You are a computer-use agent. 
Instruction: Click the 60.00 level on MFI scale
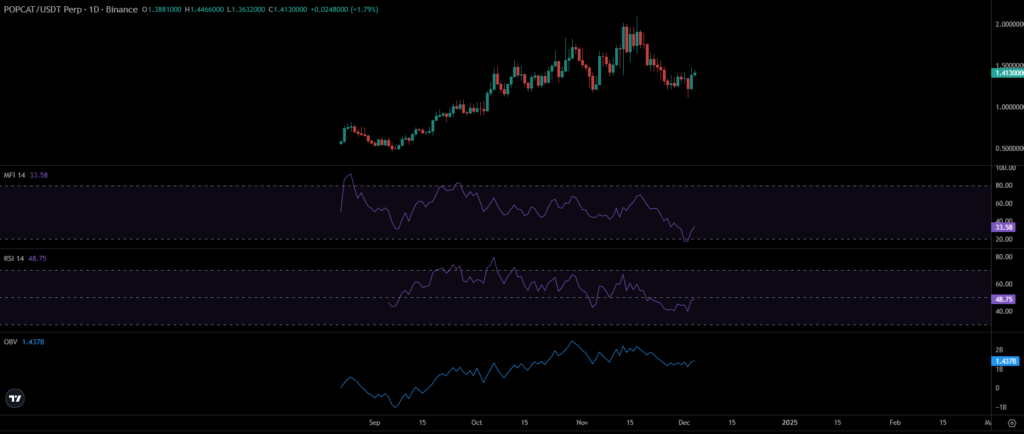pyautogui.click(x=1002, y=204)
